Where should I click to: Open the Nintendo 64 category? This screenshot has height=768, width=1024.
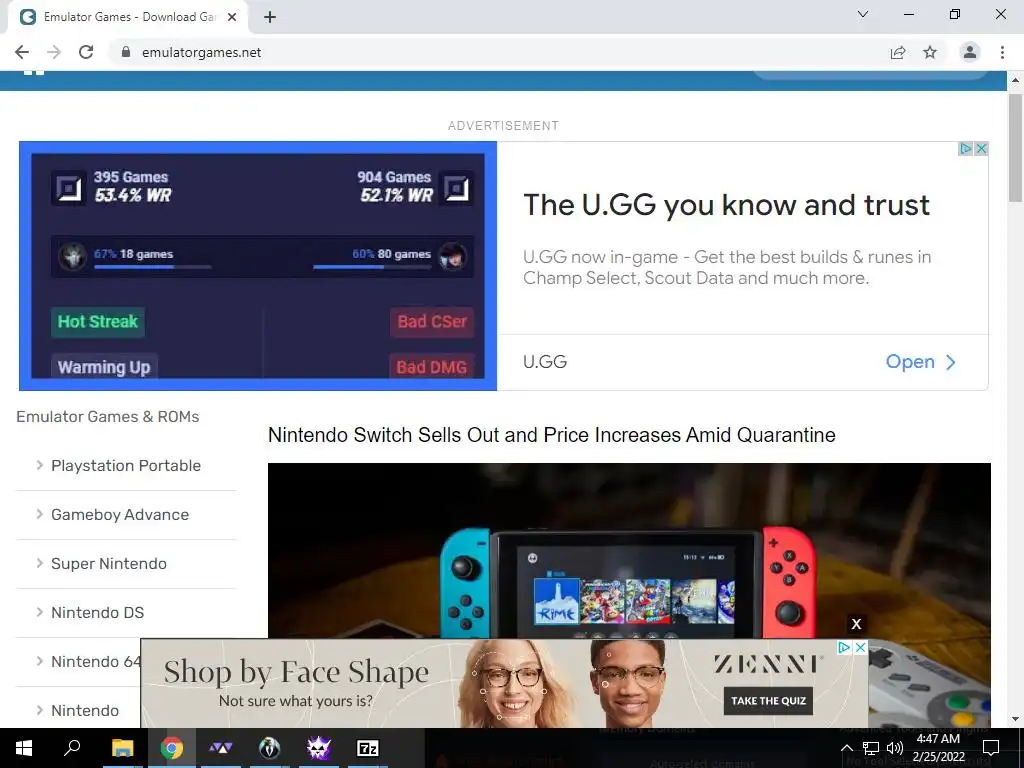[96, 662]
